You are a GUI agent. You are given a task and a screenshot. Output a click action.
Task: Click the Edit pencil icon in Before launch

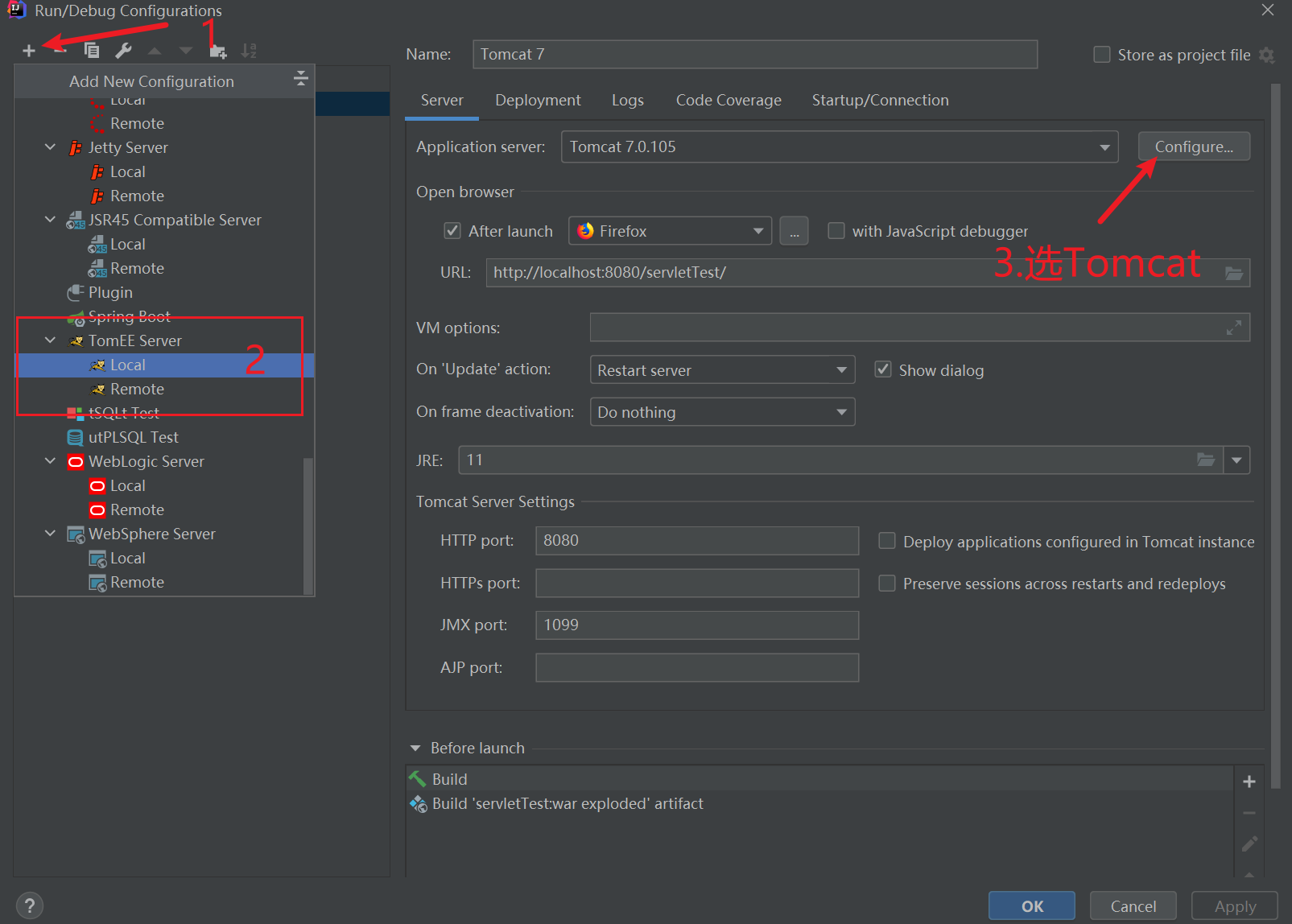pos(1249,844)
